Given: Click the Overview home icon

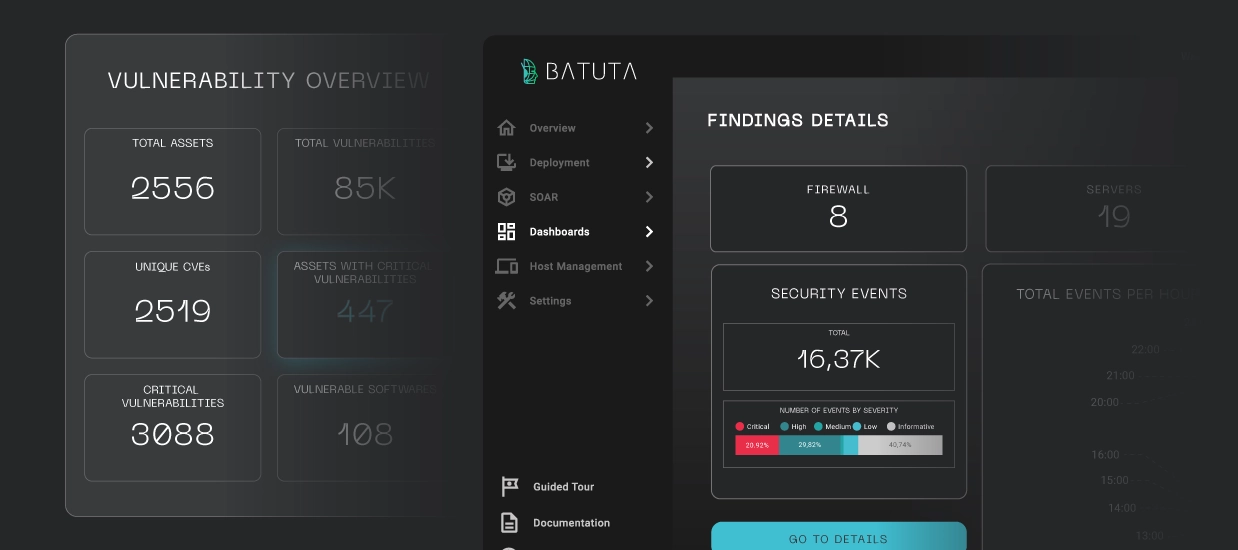Looking at the screenshot, I should tap(506, 128).
